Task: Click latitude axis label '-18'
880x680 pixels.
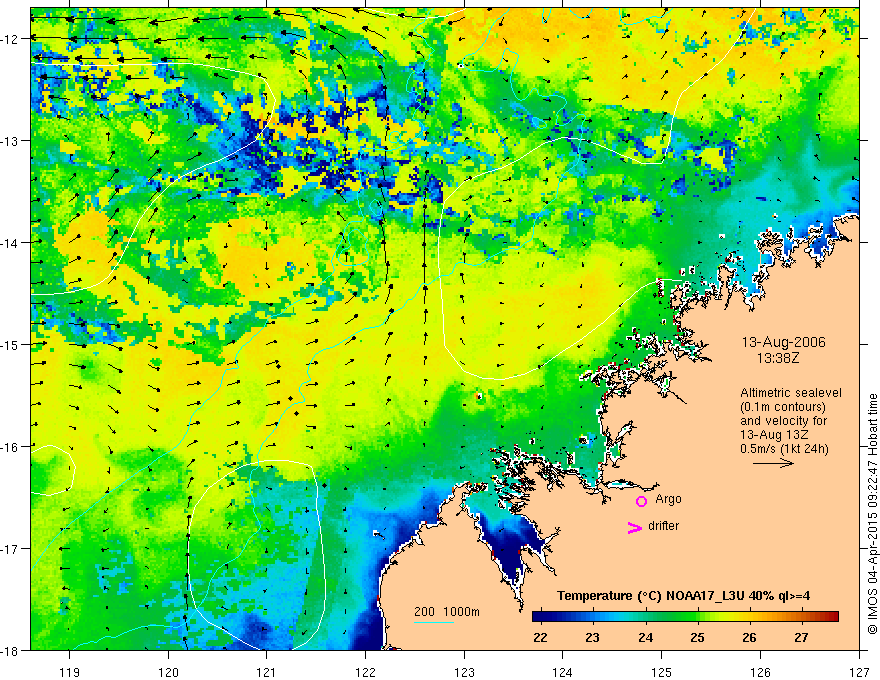Action: [11, 651]
